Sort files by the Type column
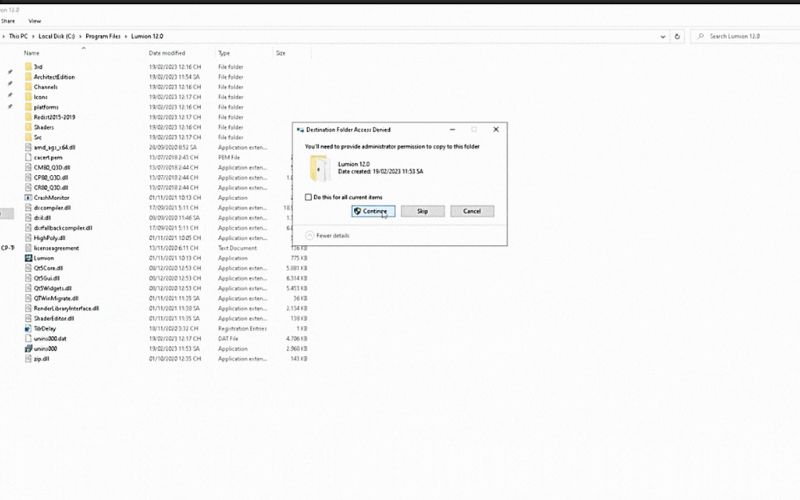The image size is (800, 500). coord(224,53)
